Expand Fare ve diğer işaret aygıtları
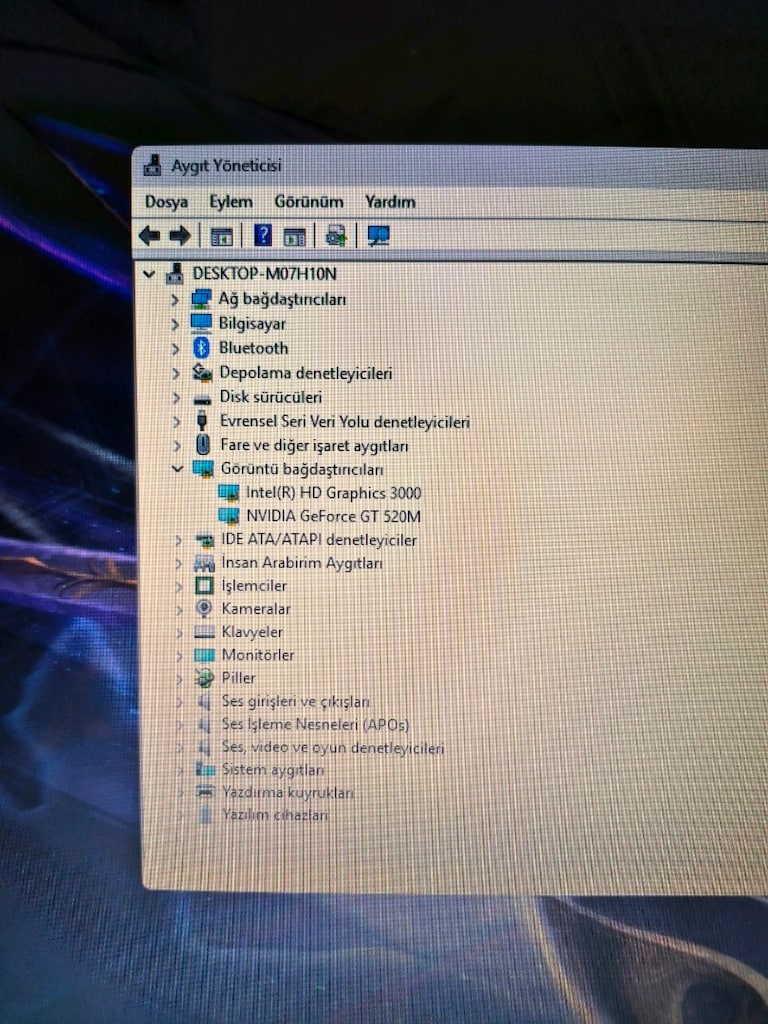768x1024 pixels. click(x=176, y=446)
